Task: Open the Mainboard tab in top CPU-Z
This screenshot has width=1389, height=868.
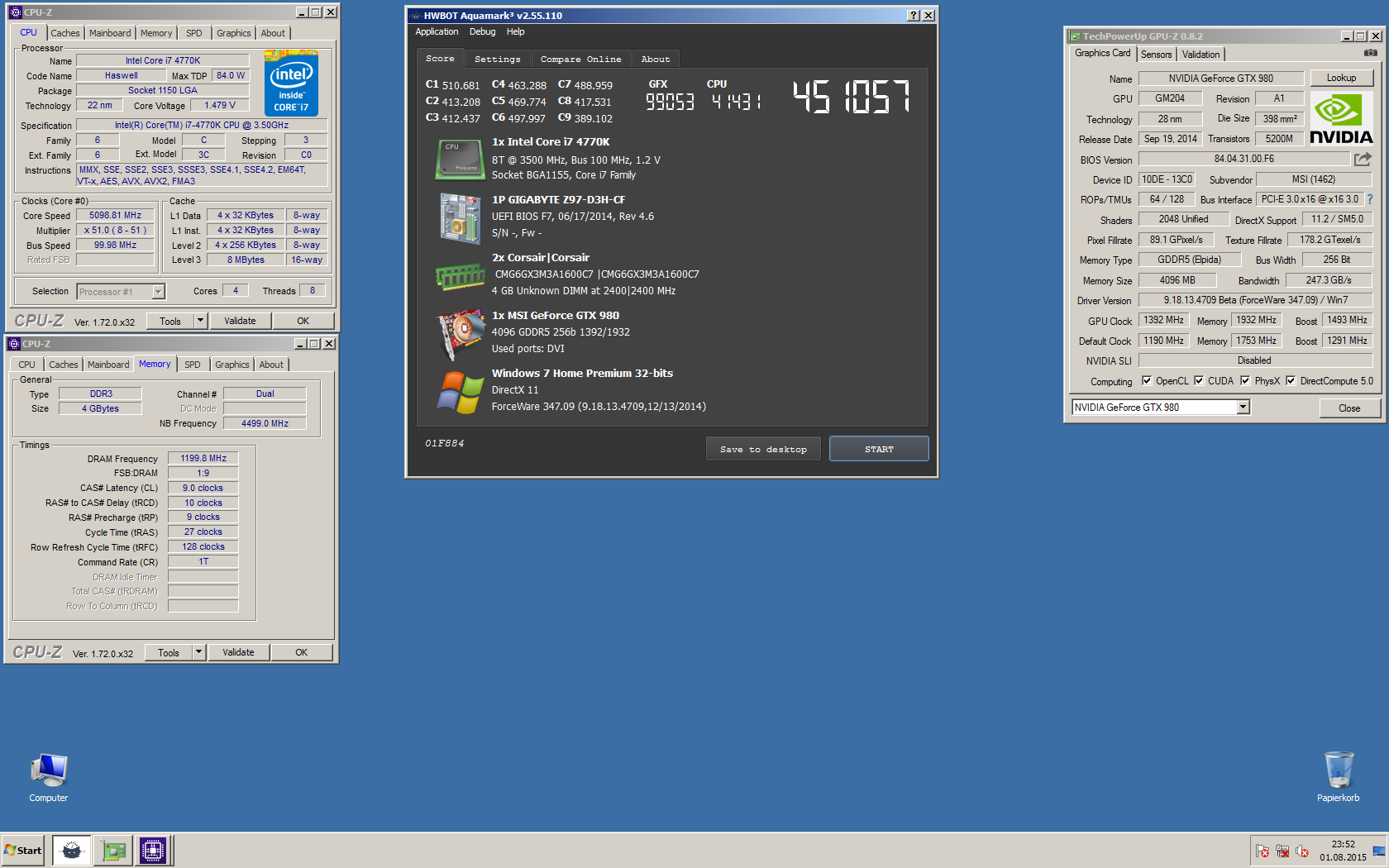Action: (x=110, y=33)
